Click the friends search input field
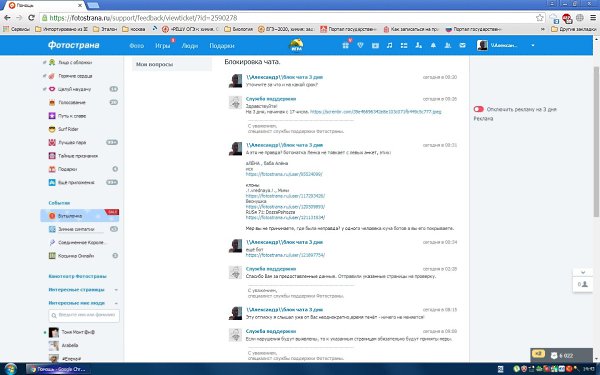The height and width of the screenshot is (375, 600). pos(84,315)
